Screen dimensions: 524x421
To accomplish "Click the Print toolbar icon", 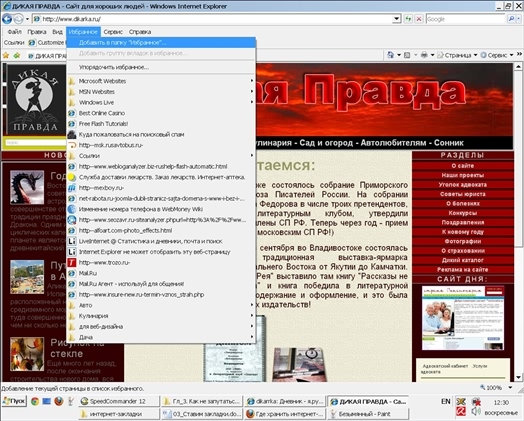I will click(424, 55).
